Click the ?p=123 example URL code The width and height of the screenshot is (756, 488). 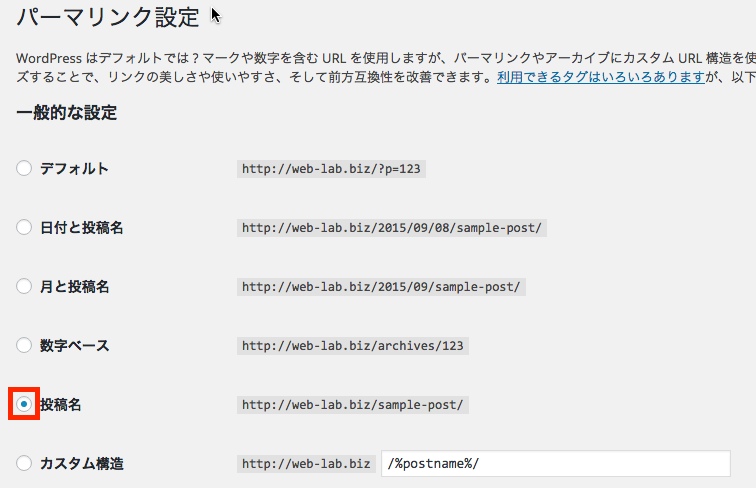(x=331, y=169)
